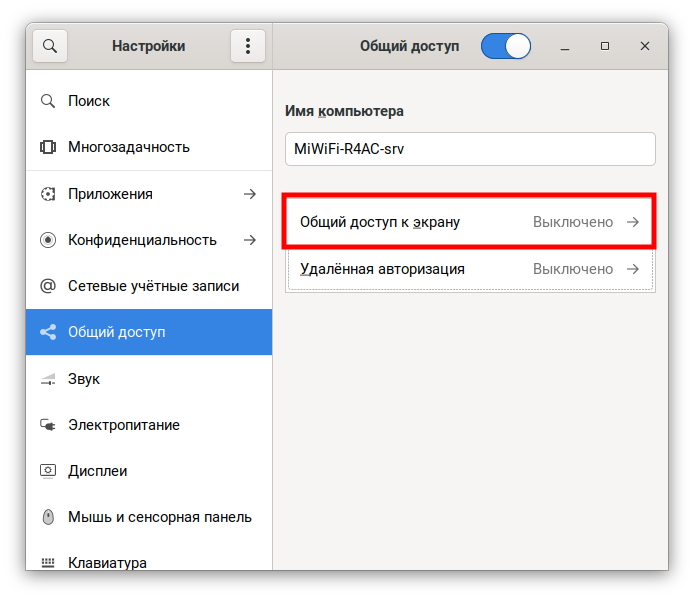Maximize the Settings window

(x=605, y=46)
